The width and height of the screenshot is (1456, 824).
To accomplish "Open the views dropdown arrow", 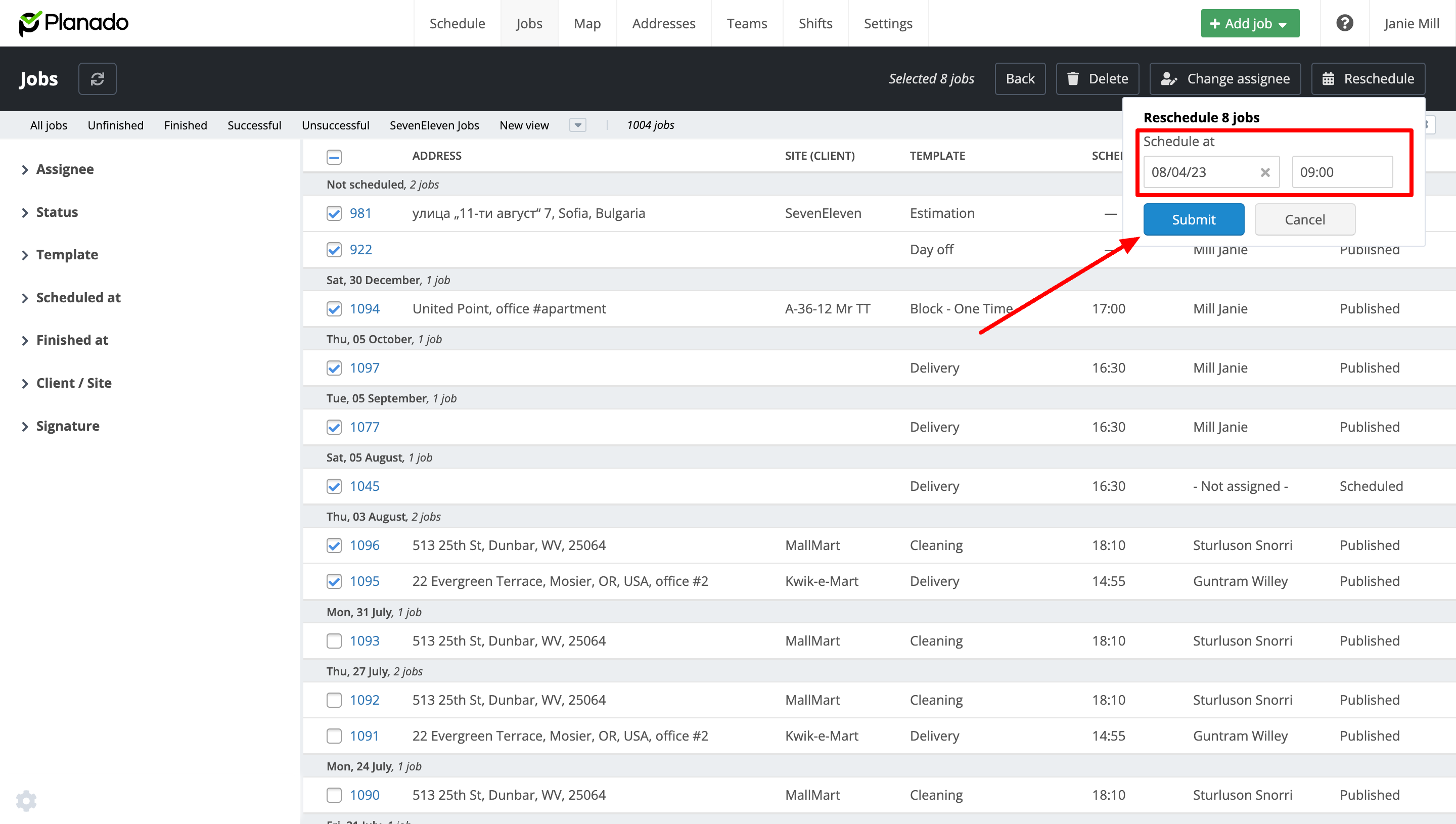I will tap(577, 125).
